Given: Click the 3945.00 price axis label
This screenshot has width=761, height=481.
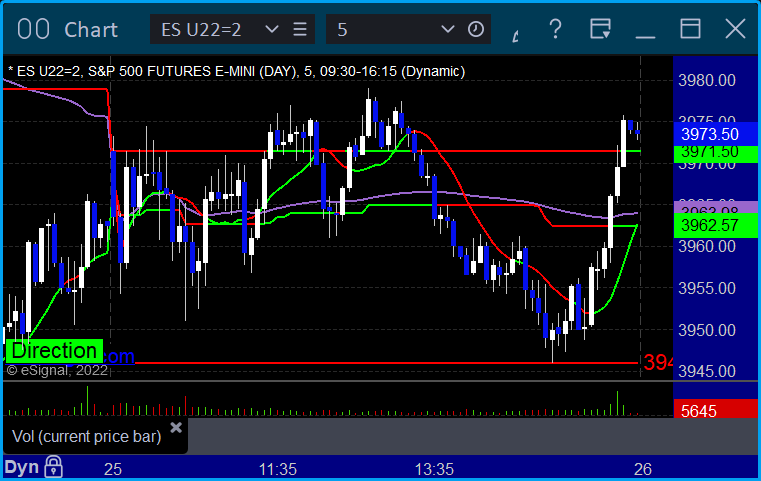Looking at the screenshot, I should (x=707, y=371).
